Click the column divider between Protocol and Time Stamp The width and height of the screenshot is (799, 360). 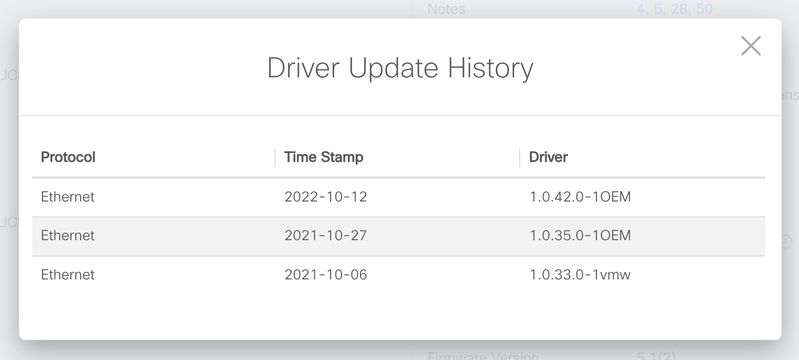tap(275, 158)
